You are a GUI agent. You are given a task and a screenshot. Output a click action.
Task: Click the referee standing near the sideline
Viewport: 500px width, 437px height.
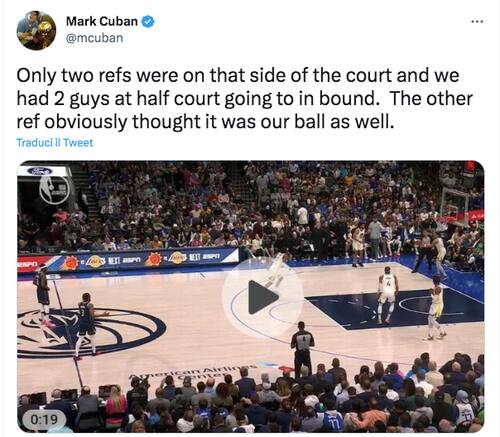(302, 348)
